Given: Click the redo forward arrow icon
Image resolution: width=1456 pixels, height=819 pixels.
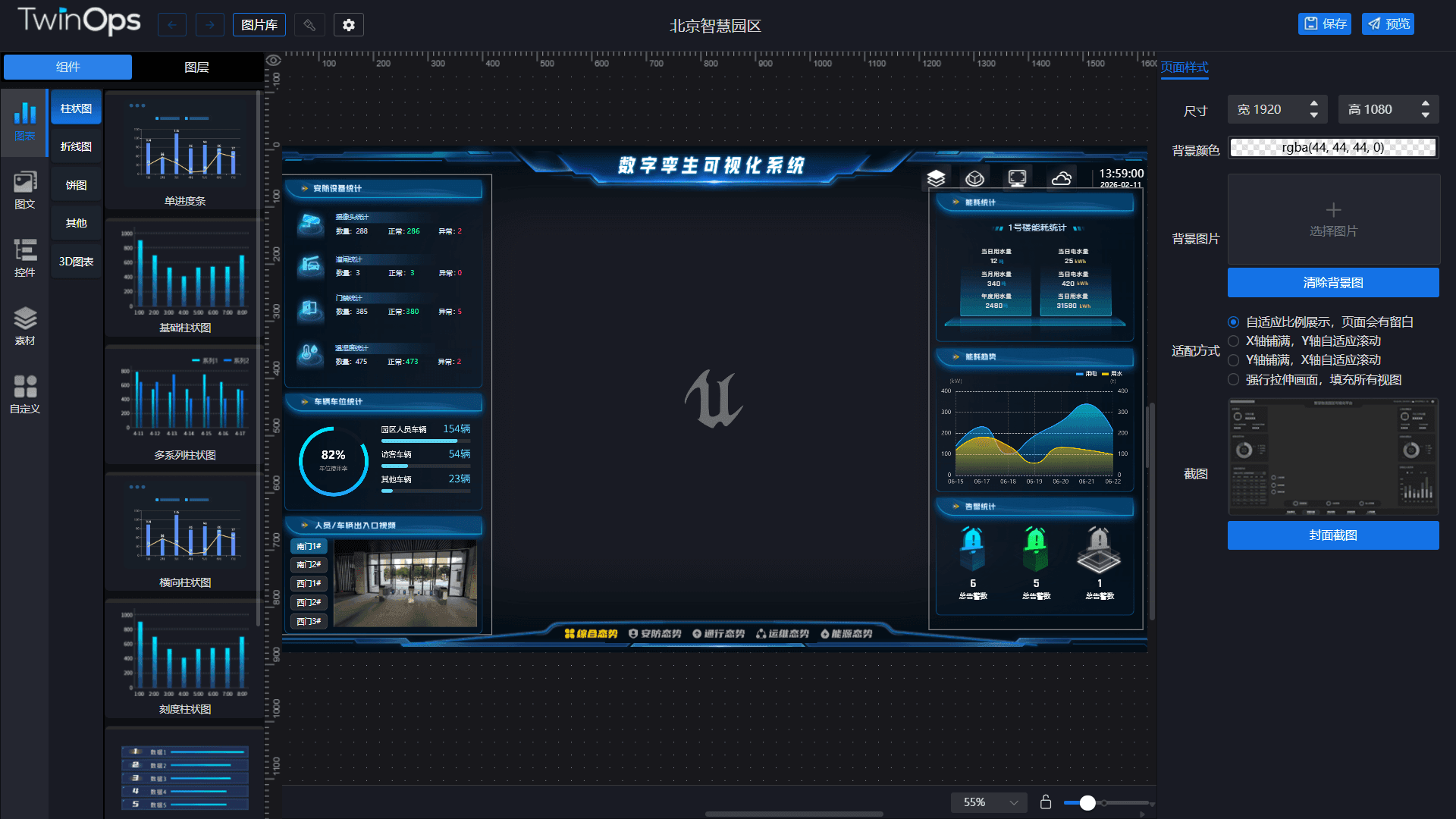Looking at the screenshot, I should pos(210,25).
